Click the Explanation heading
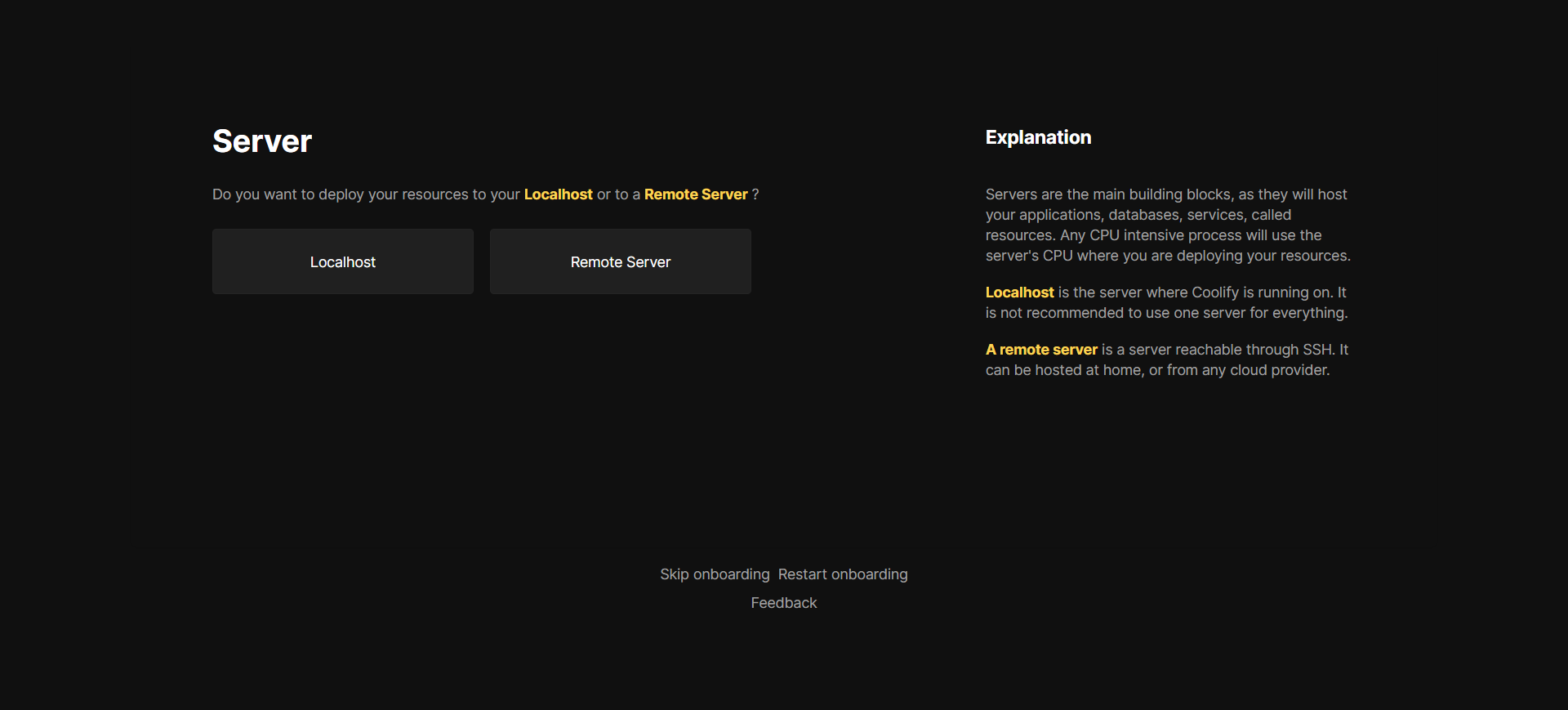The width and height of the screenshot is (1568, 710). tap(1038, 137)
